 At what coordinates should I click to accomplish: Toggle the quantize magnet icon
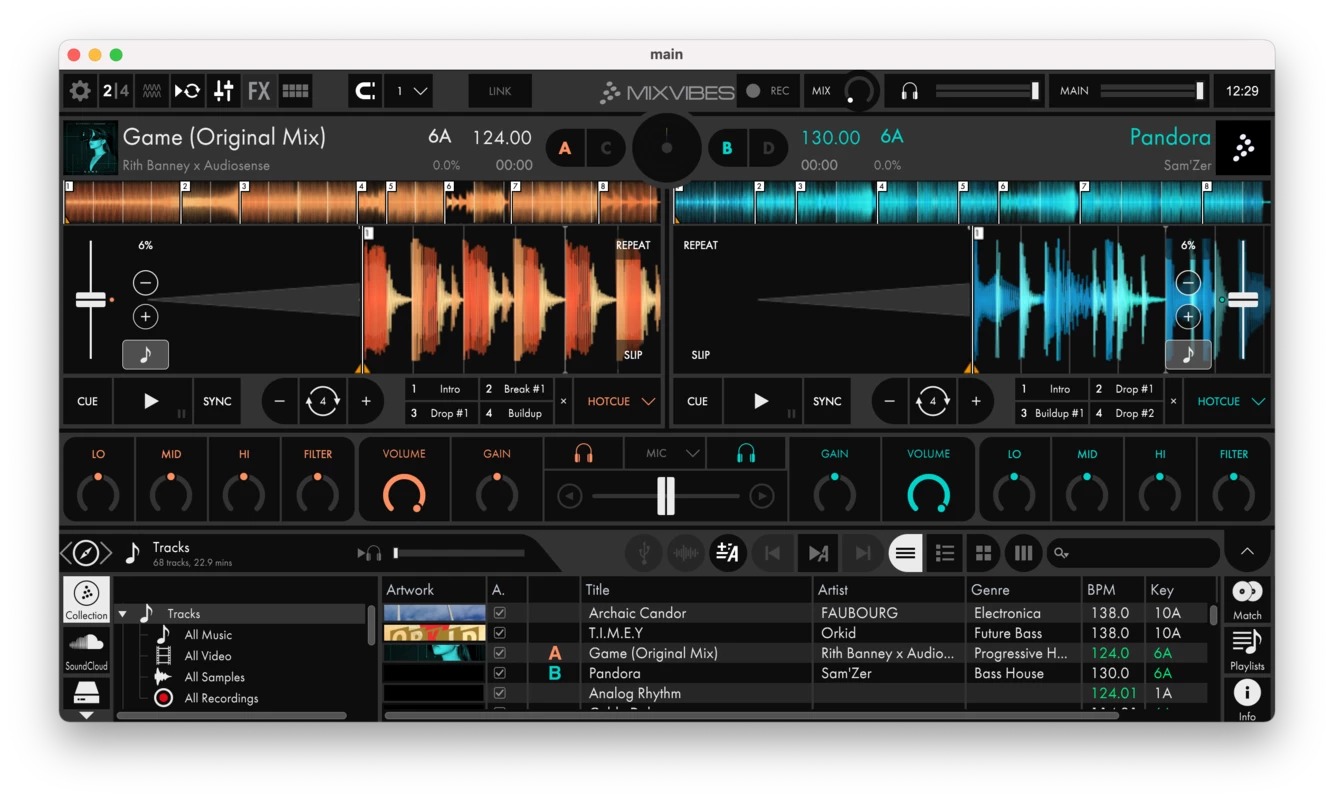pos(366,91)
